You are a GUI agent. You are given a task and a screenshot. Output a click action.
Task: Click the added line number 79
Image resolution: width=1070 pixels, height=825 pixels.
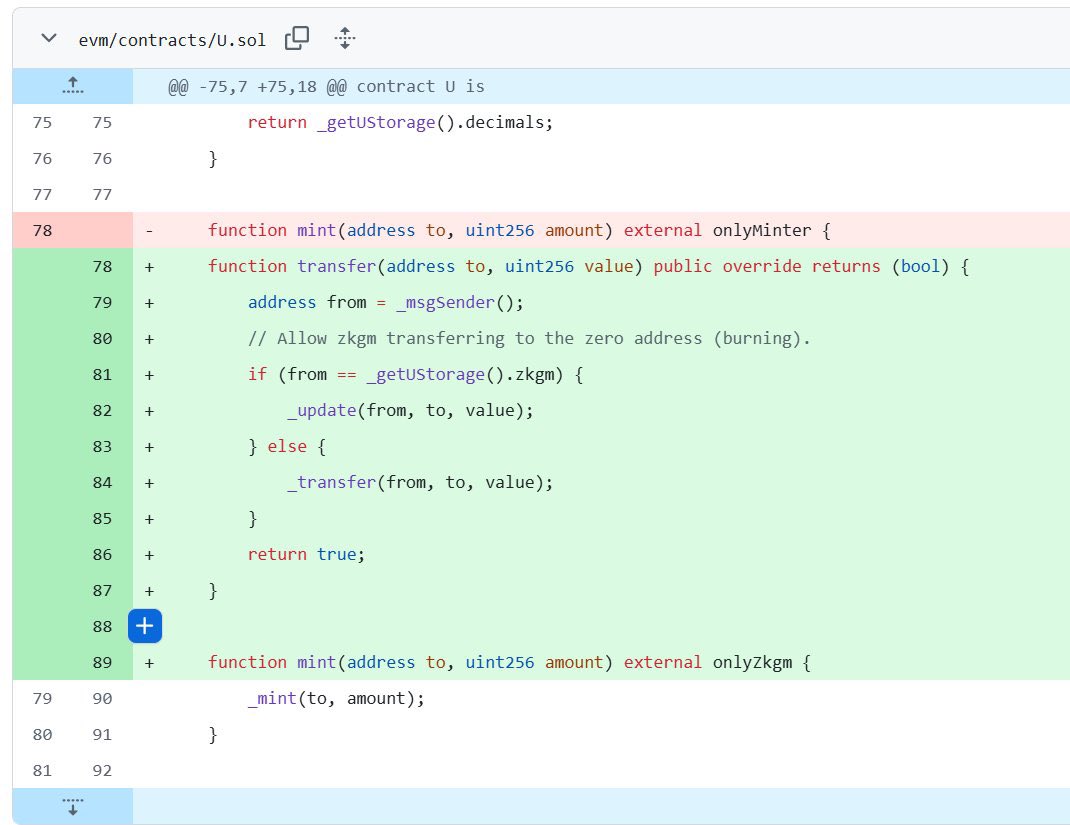[102, 302]
